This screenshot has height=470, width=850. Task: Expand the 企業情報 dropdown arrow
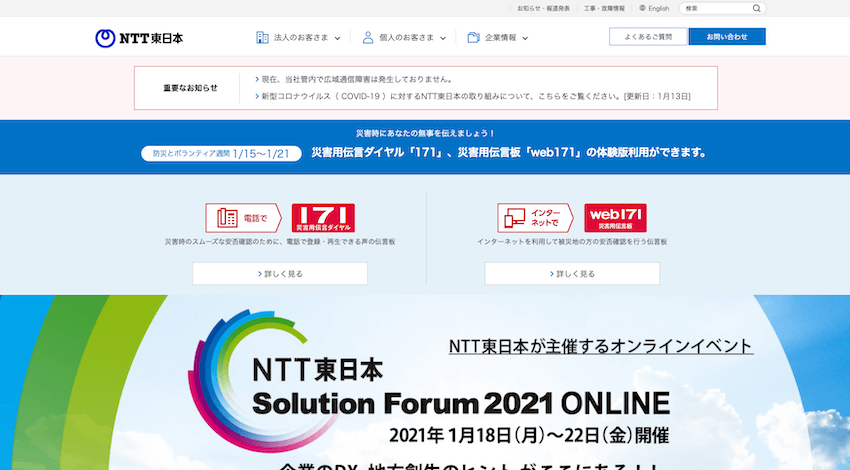525,38
